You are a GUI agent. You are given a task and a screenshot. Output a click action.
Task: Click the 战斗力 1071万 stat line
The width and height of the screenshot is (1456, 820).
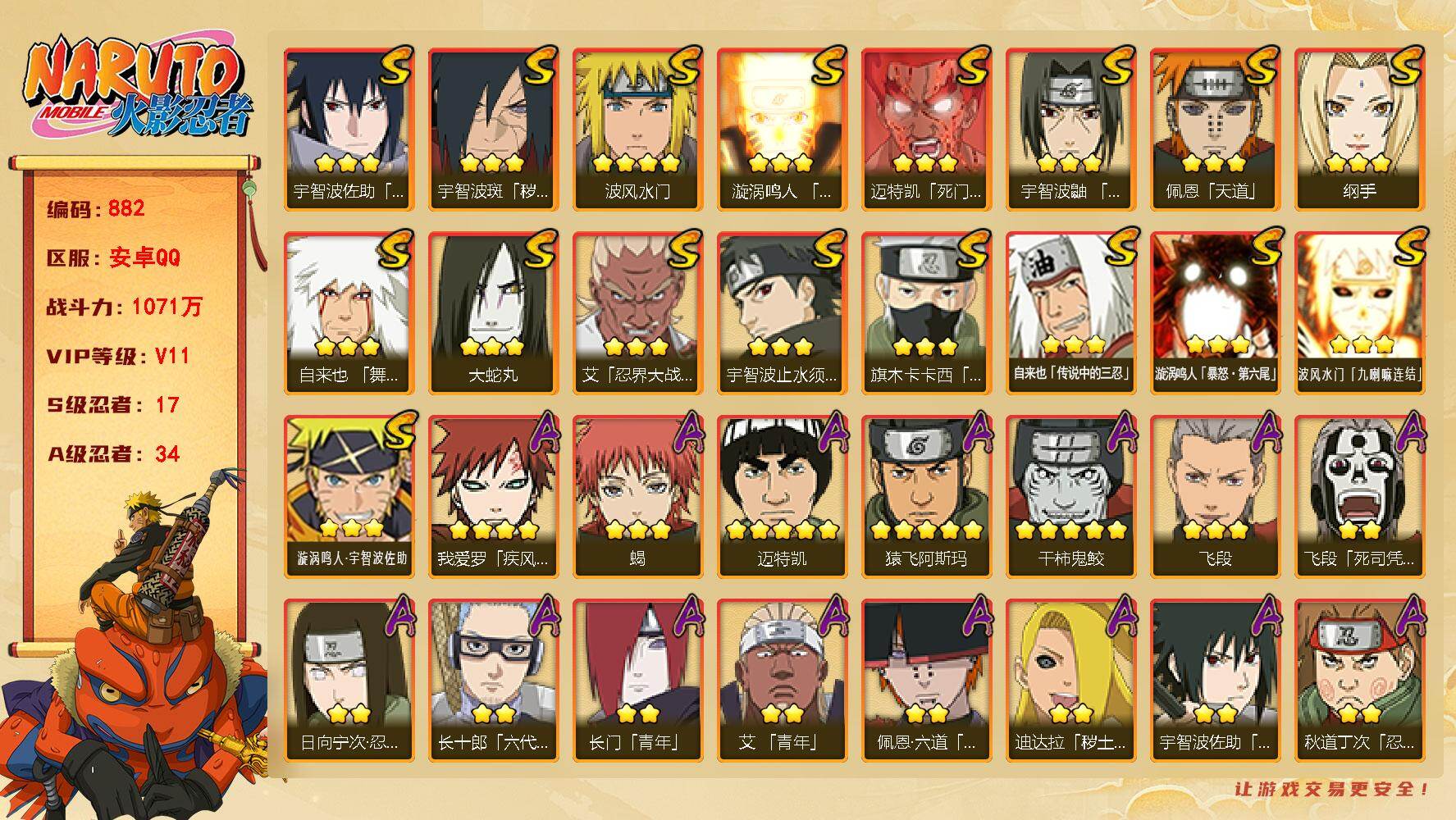[125, 307]
